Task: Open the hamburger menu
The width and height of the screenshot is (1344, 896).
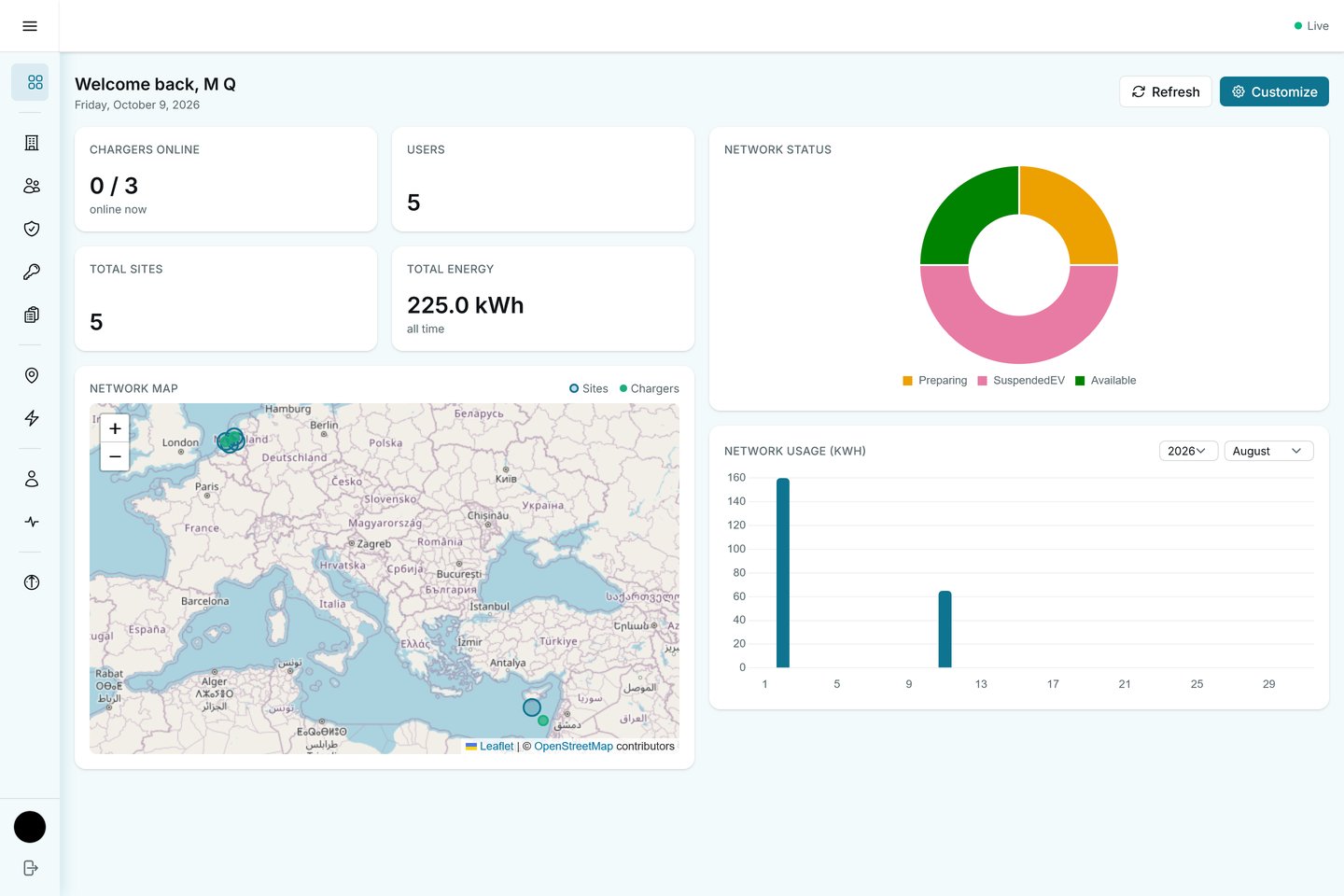Action: tap(30, 26)
